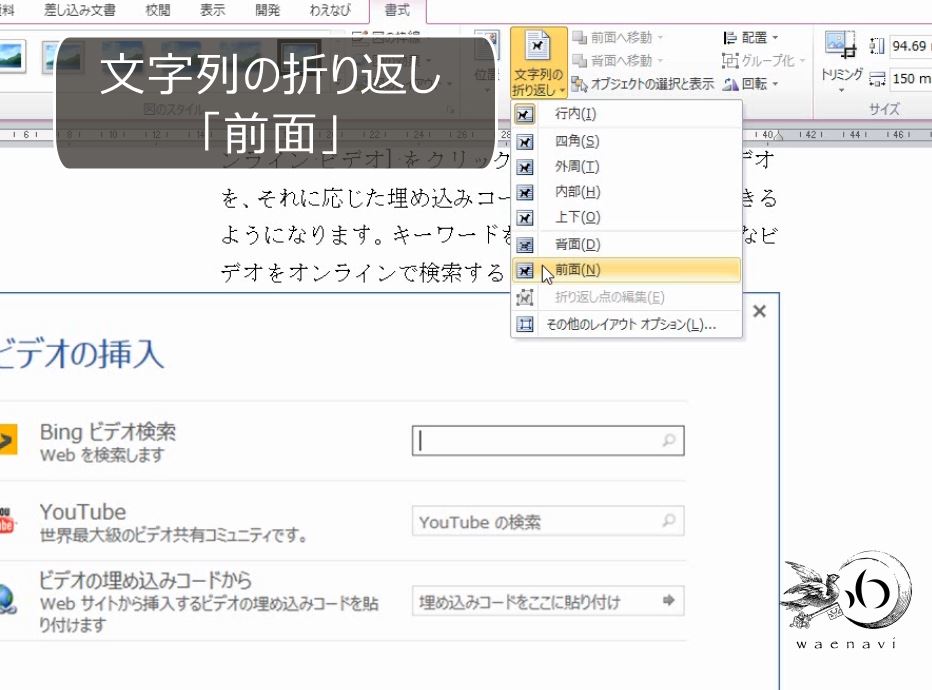Click the 行内 wrap icon in menu
This screenshot has height=690, width=932.
tap(524, 114)
